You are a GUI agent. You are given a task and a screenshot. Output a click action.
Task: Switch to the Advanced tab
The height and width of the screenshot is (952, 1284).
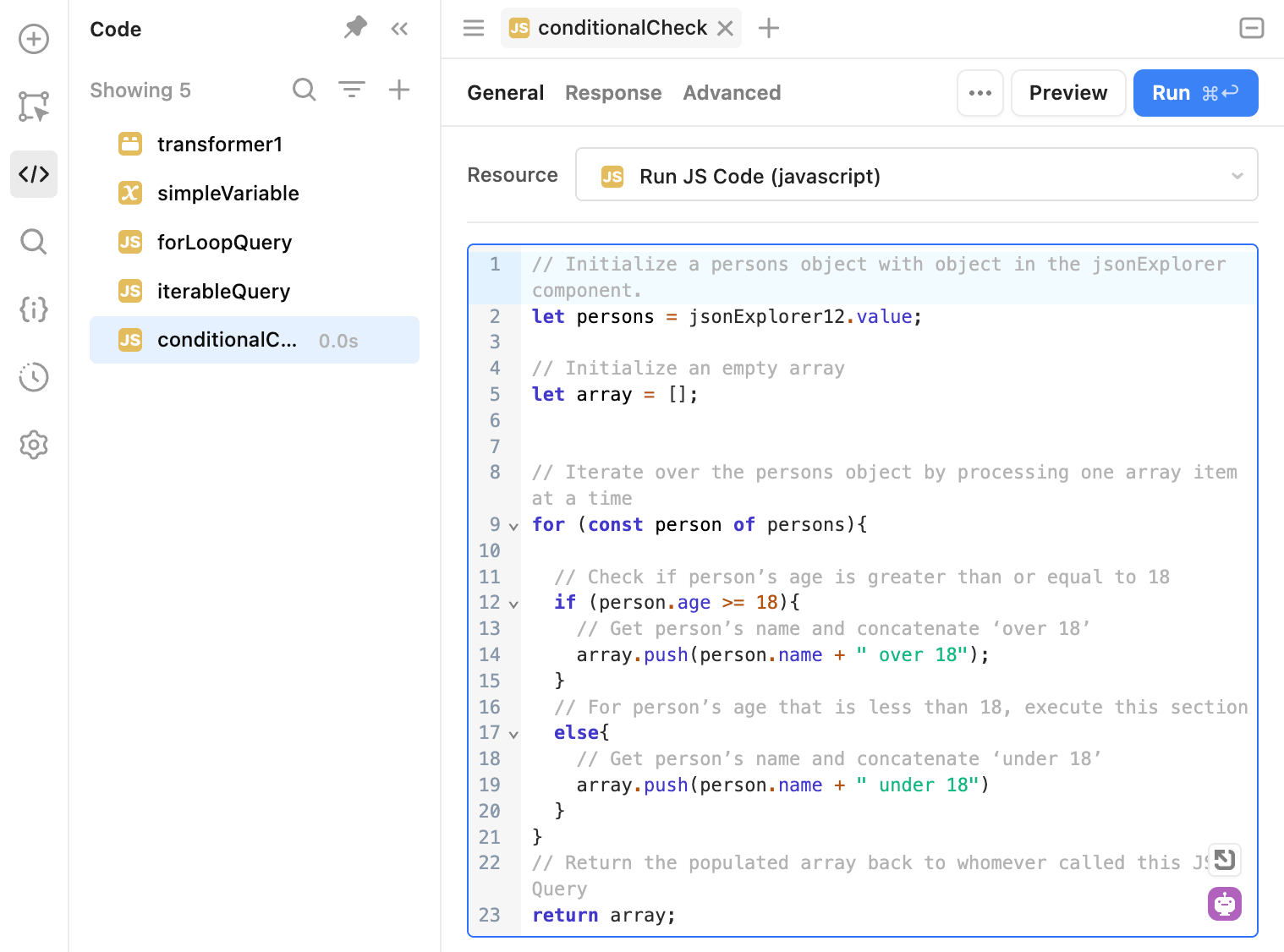pyautogui.click(x=733, y=93)
